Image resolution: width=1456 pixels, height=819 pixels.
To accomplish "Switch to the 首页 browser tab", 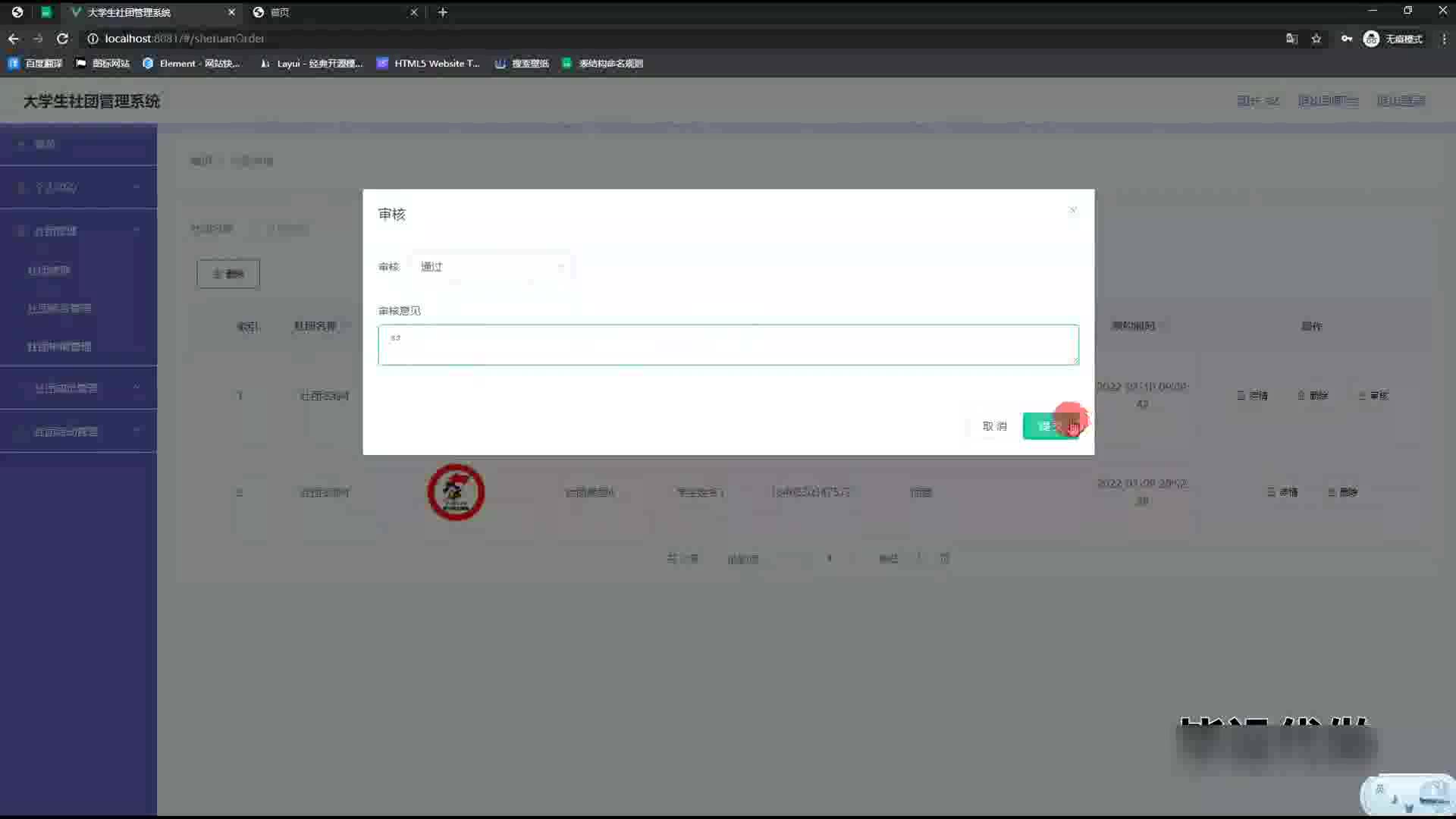I will pyautogui.click(x=334, y=12).
